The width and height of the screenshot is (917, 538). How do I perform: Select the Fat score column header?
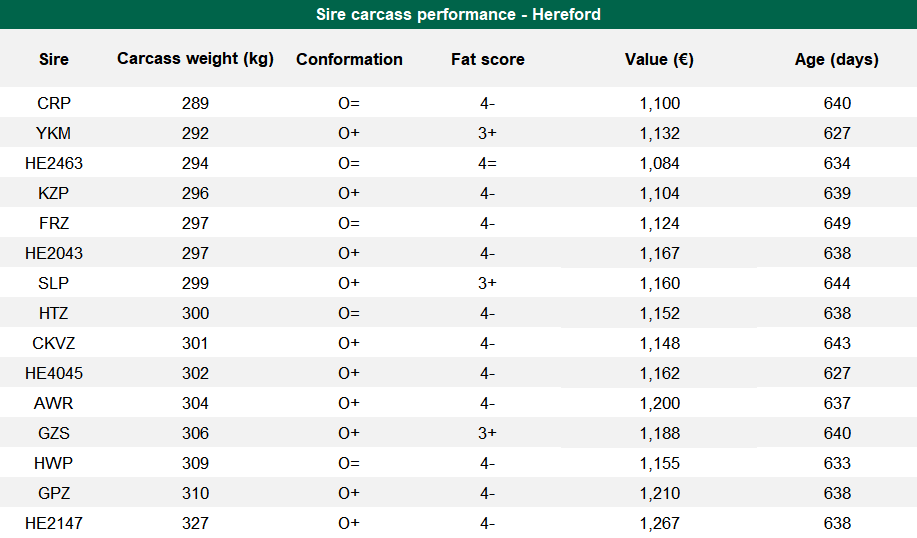[488, 59]
